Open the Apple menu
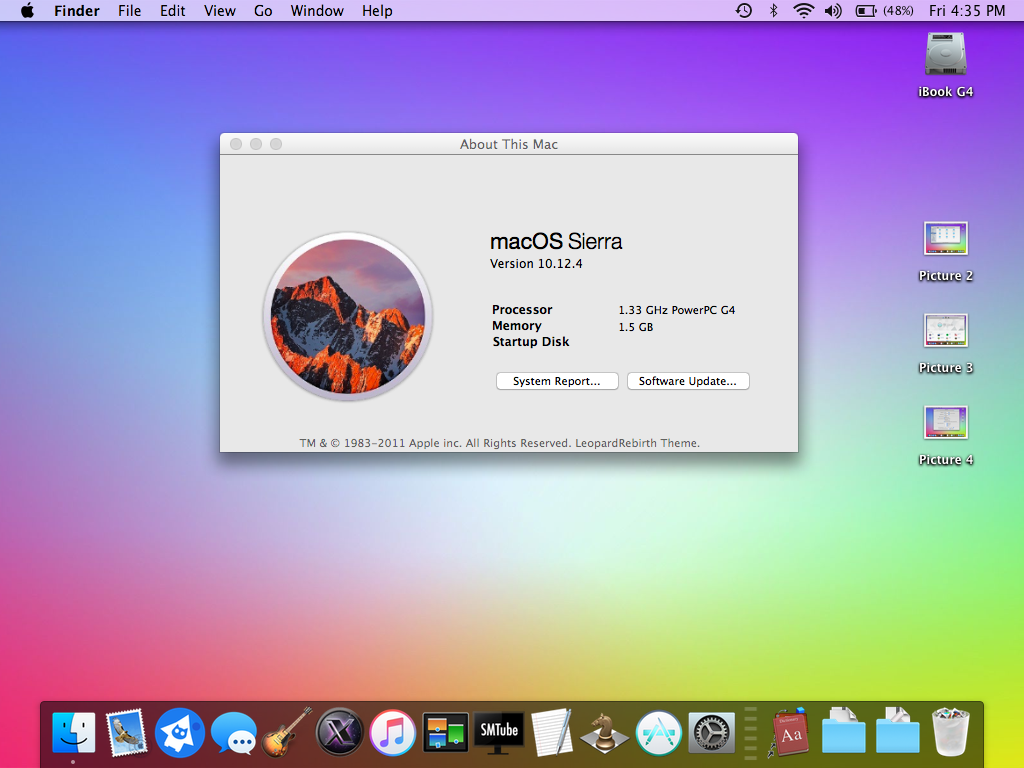The image size is (1024, 768). click(27, 10)
